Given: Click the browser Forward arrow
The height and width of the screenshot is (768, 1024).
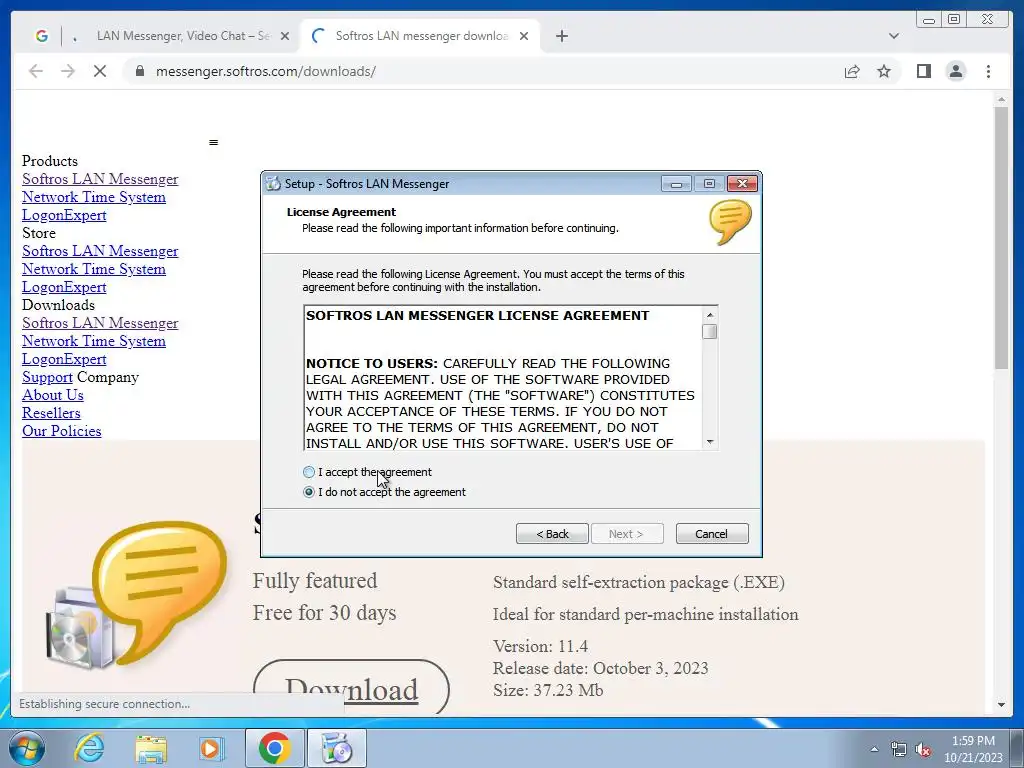Looking at the screenshot, I should 68,71.
